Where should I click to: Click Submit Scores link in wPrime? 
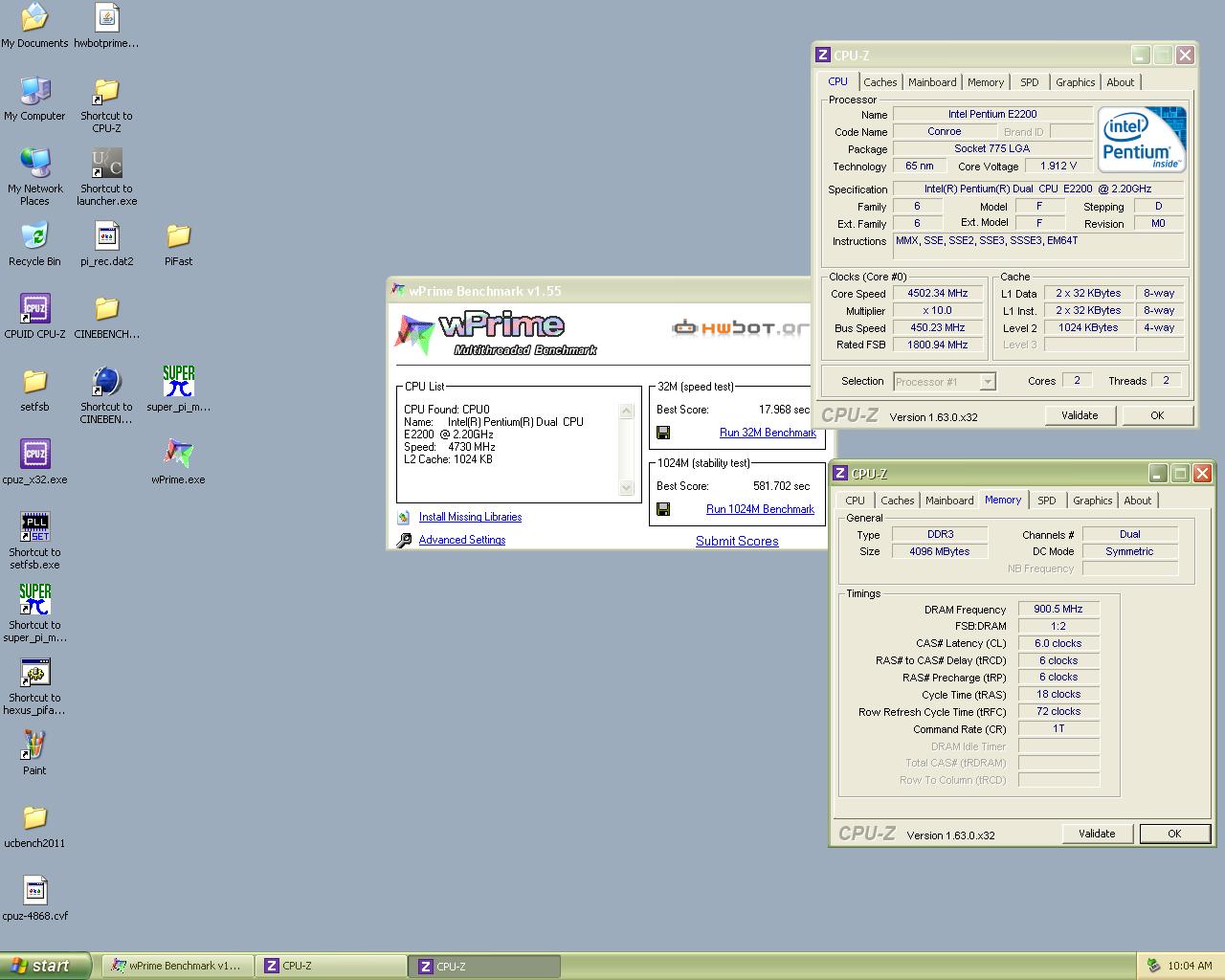pos(737,541)
